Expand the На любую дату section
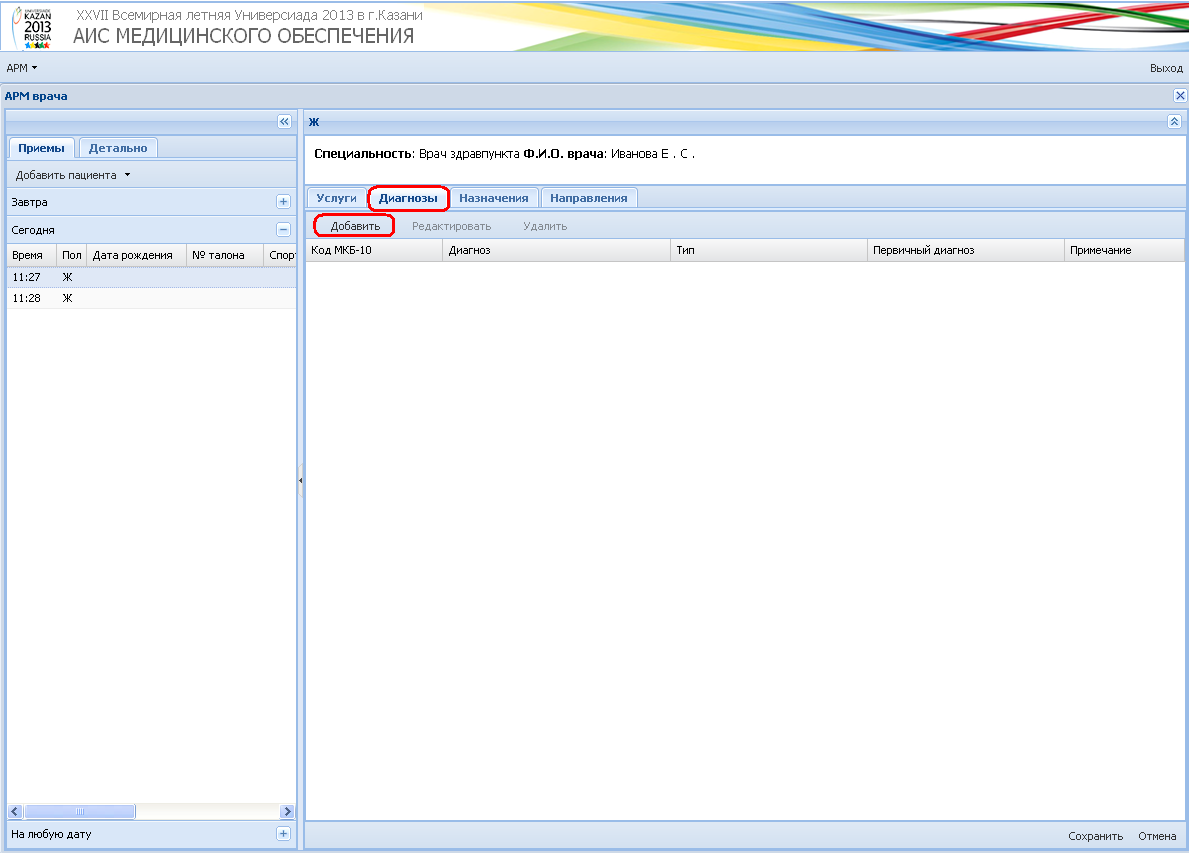Image resolution: width=1189 pixels, height=853 pixels. tap(284, 834)
